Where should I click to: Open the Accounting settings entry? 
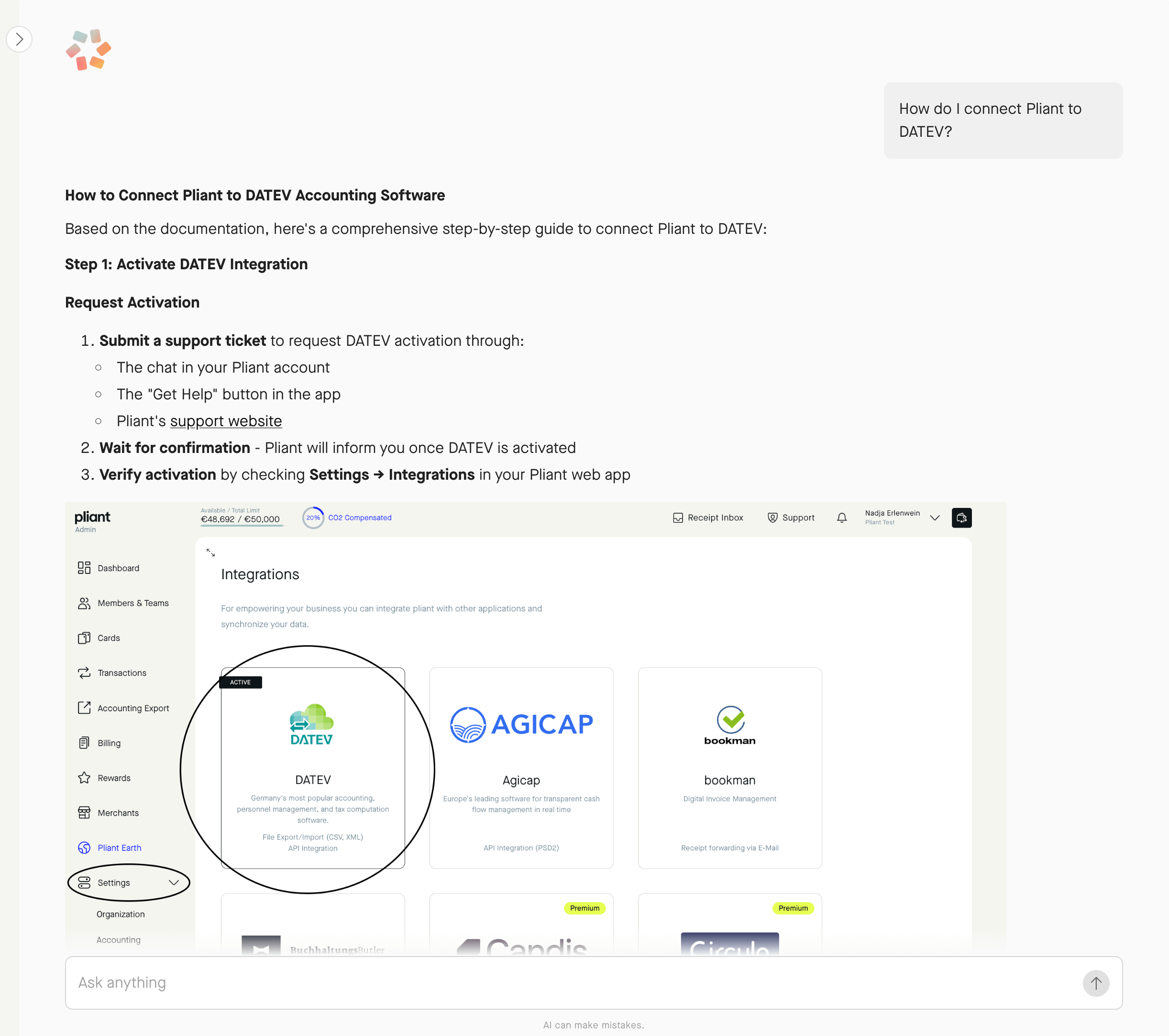(118, 939)
